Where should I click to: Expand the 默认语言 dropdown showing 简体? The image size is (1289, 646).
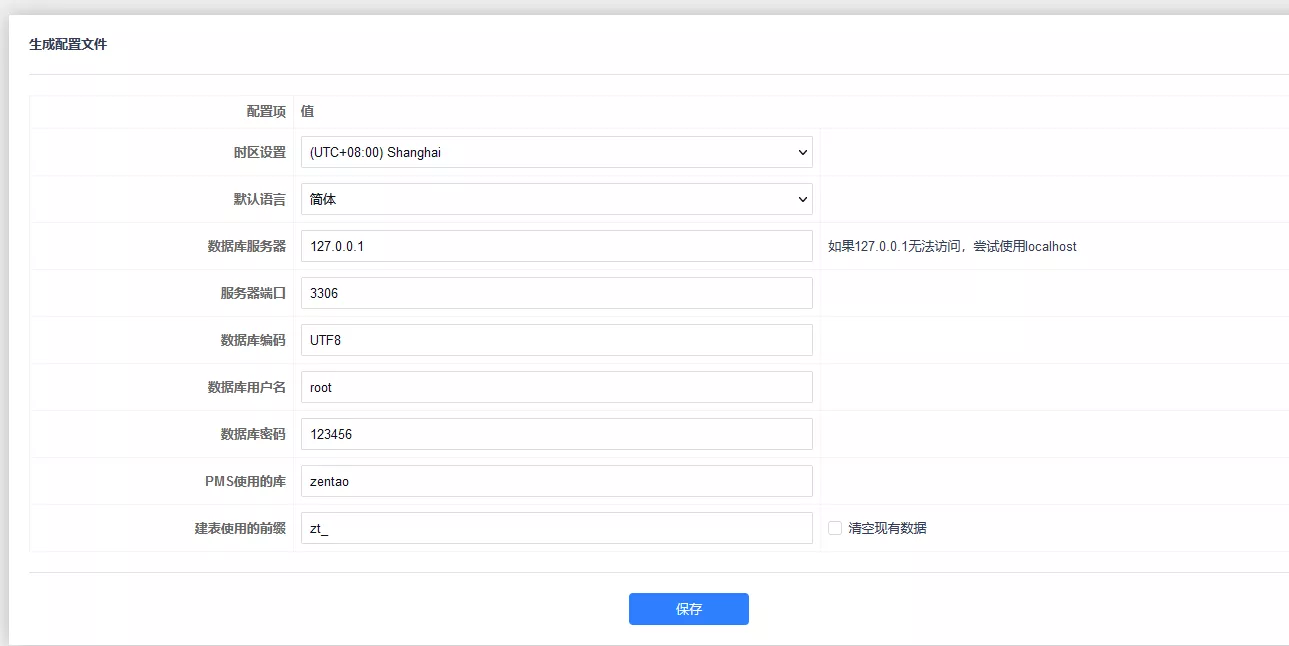click(556, 199)
